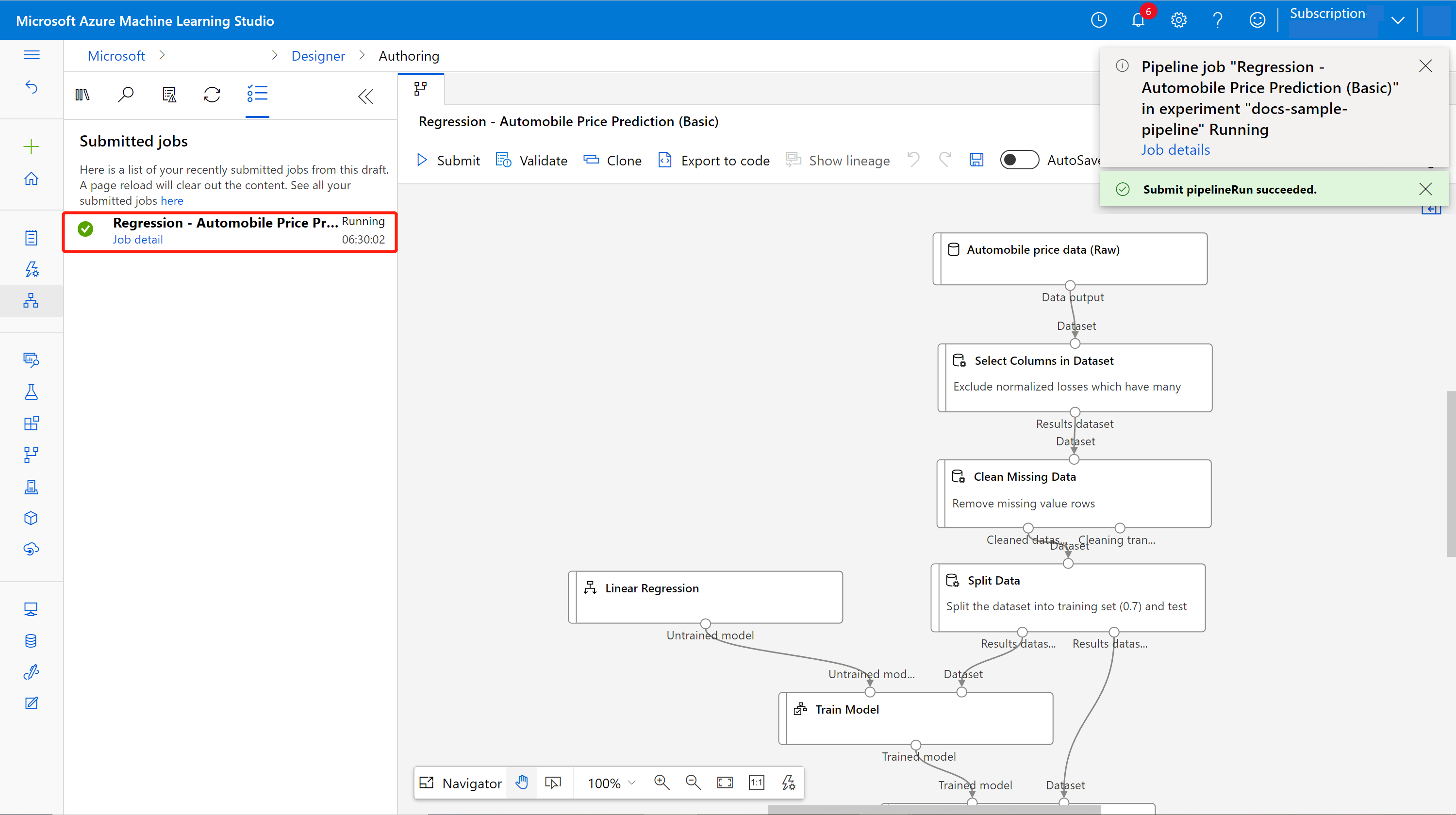Viewport: 1456px width, 815px height.
Task: Select the hand pan tool
Action: 522,782
